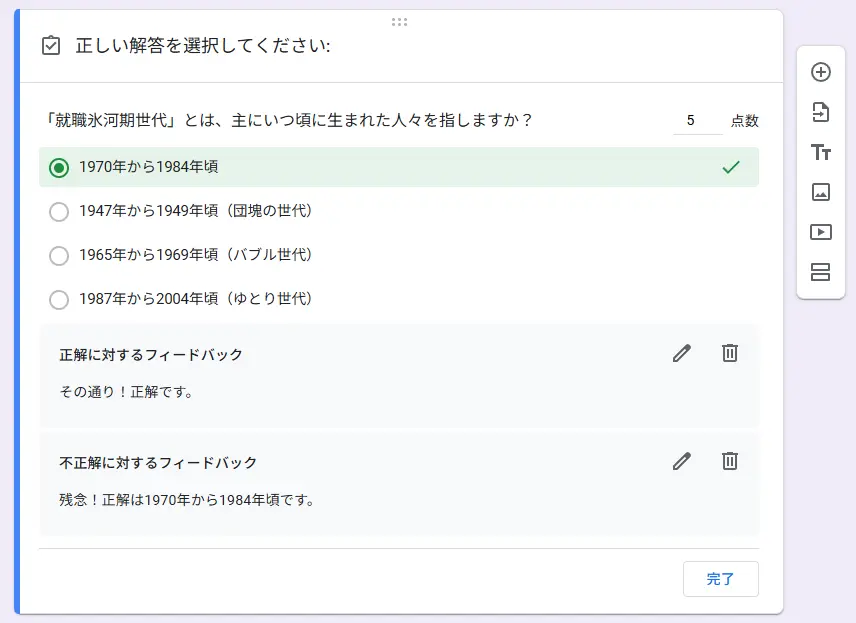The image size is (856, 623).
Task: Add a title and description (Tt icon)
Action: [x=821, y=152]
